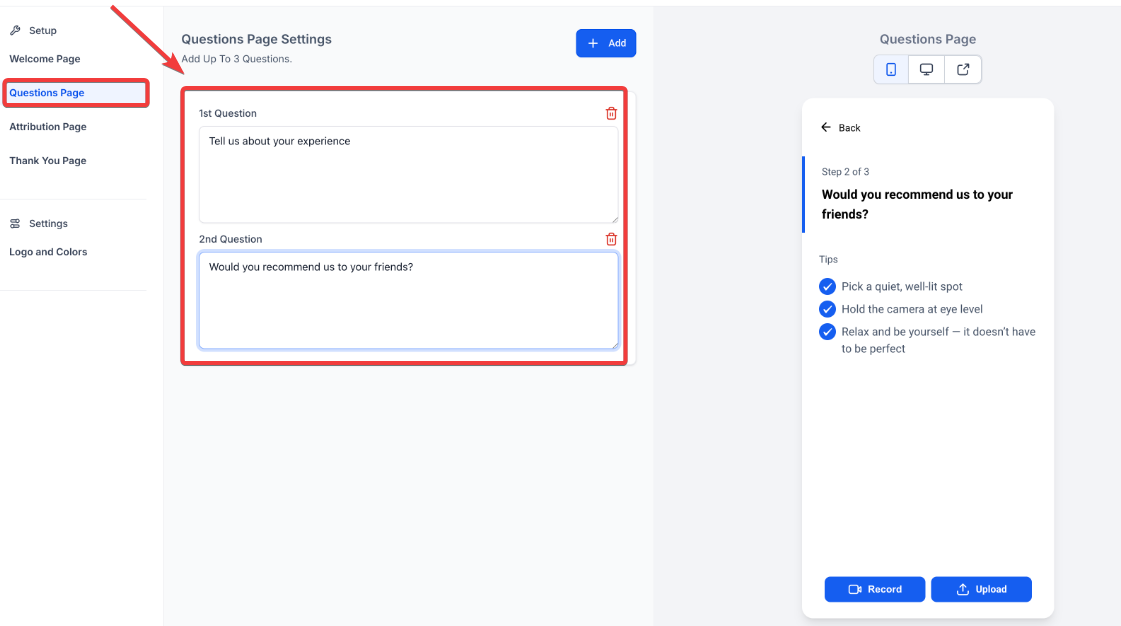1121x626 pixels.
Task: Delete the 2nd Question with trash icon
Action: click(611, 239)
